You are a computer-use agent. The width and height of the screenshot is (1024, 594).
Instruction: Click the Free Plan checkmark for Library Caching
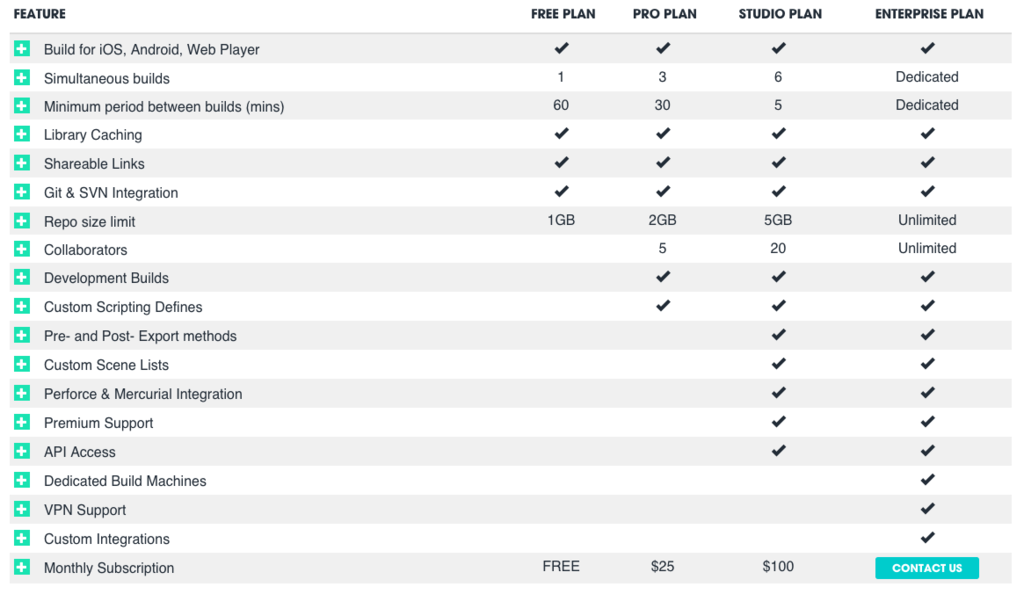(x=561, y=134)
